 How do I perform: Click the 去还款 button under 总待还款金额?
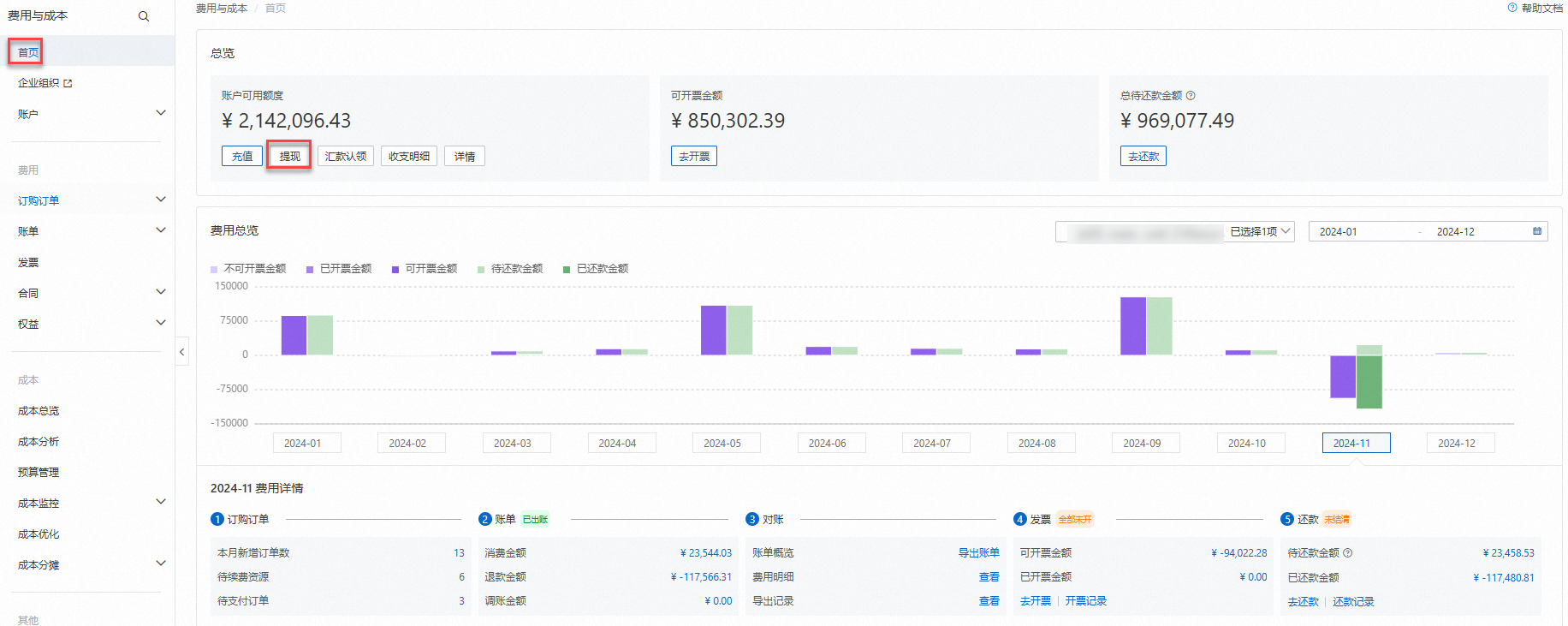(1143, 156)
